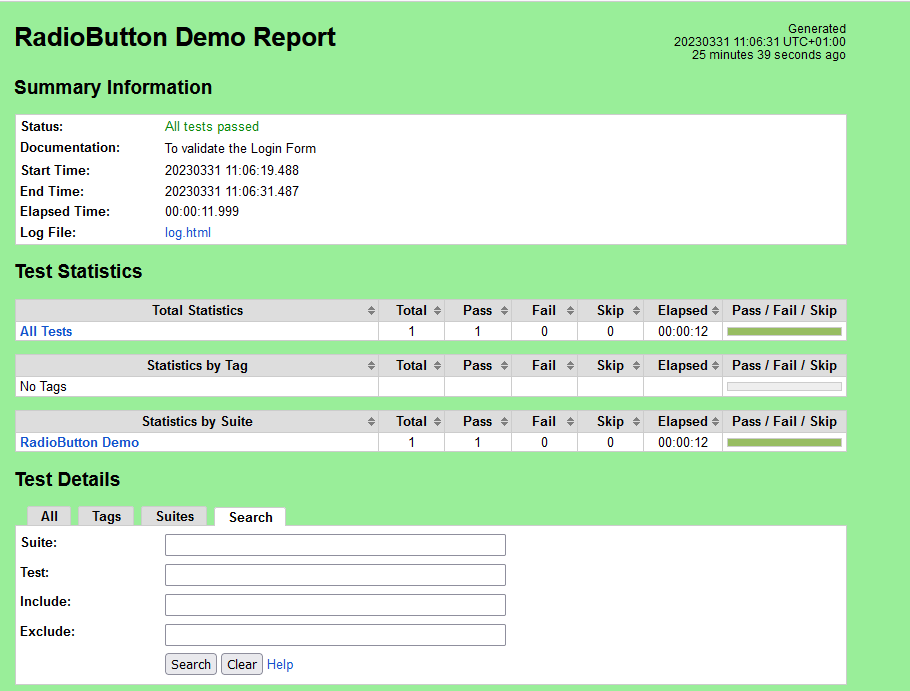Screen dimensions: 910x691
Task: Switch to the All tab in Test Details
Action: pos(49,516)
